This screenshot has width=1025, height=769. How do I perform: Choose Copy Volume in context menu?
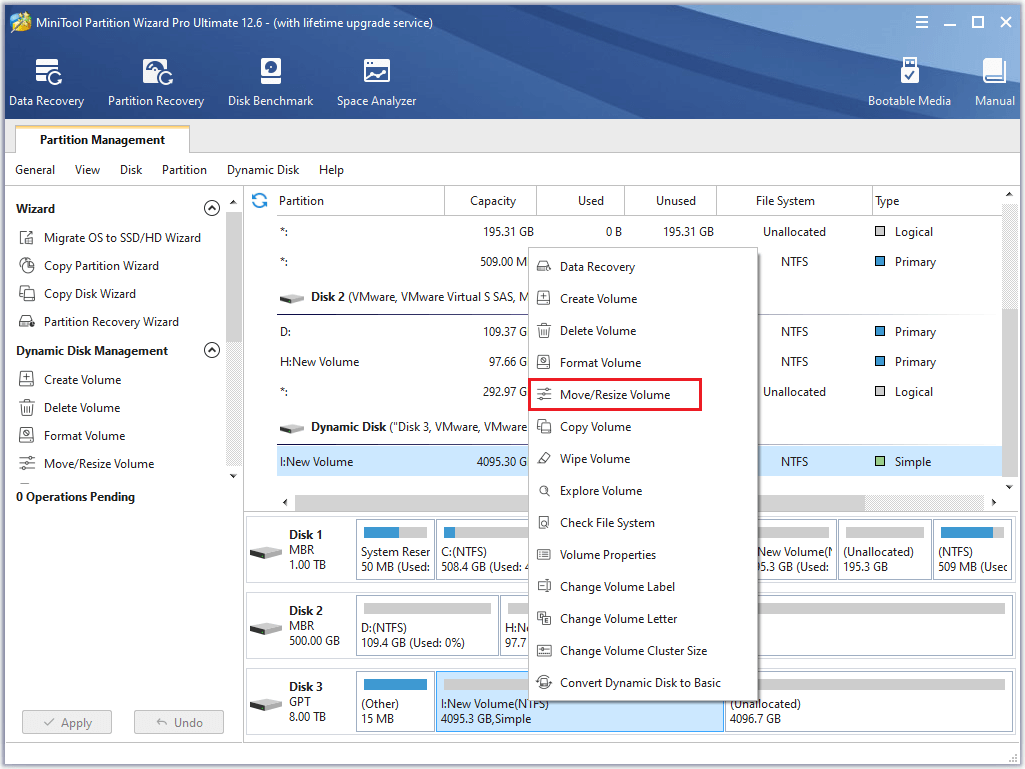pyautogui.click(x=643, y=427)
